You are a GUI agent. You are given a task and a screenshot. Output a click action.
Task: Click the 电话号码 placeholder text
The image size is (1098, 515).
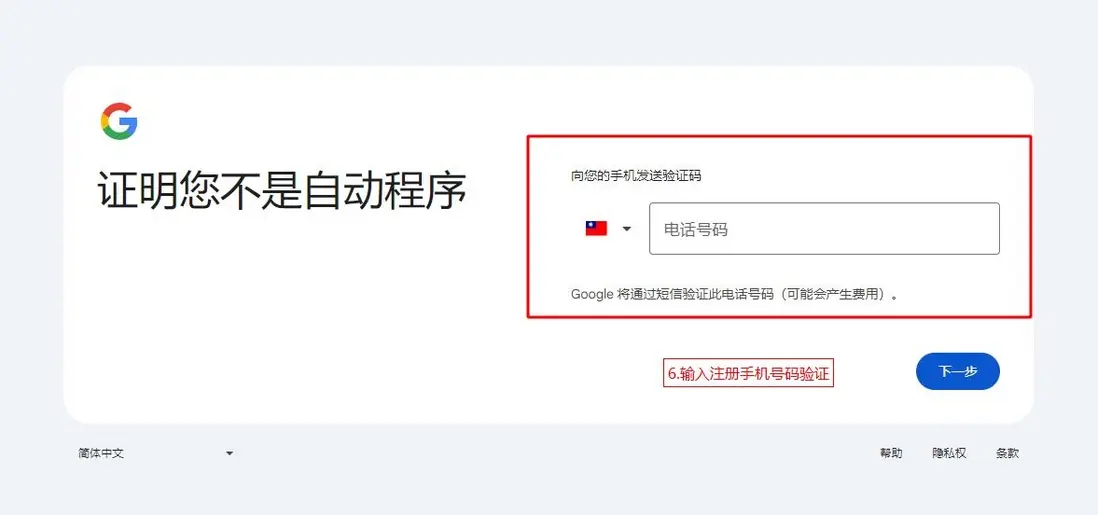coord(695,229)
